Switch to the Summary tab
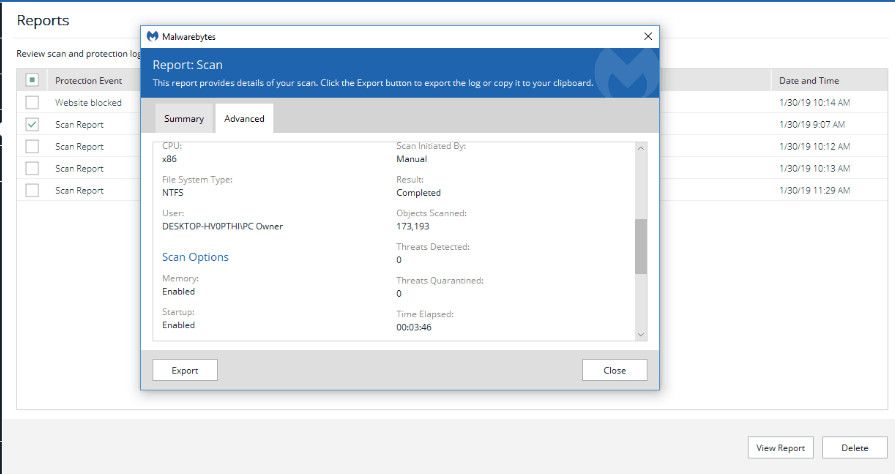The height and width of the screenshot is (474, 895). pos(184,119)
